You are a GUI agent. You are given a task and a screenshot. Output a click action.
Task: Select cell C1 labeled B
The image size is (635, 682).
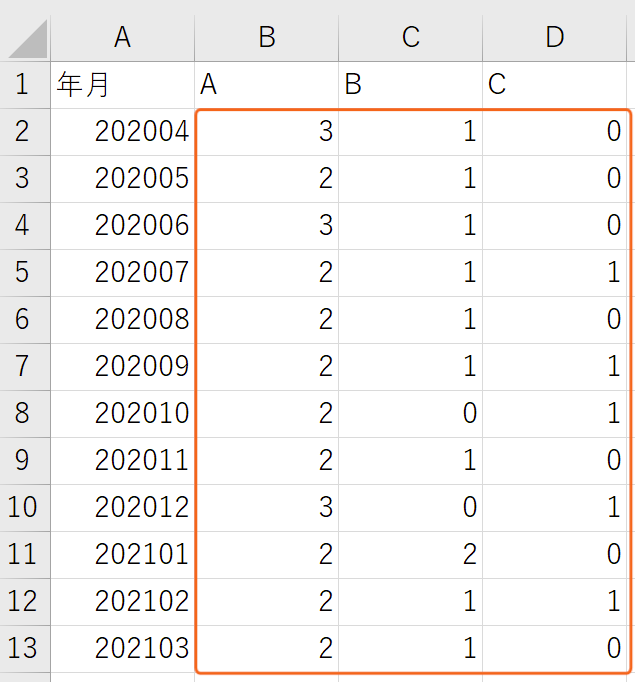[x=411, y=85]
